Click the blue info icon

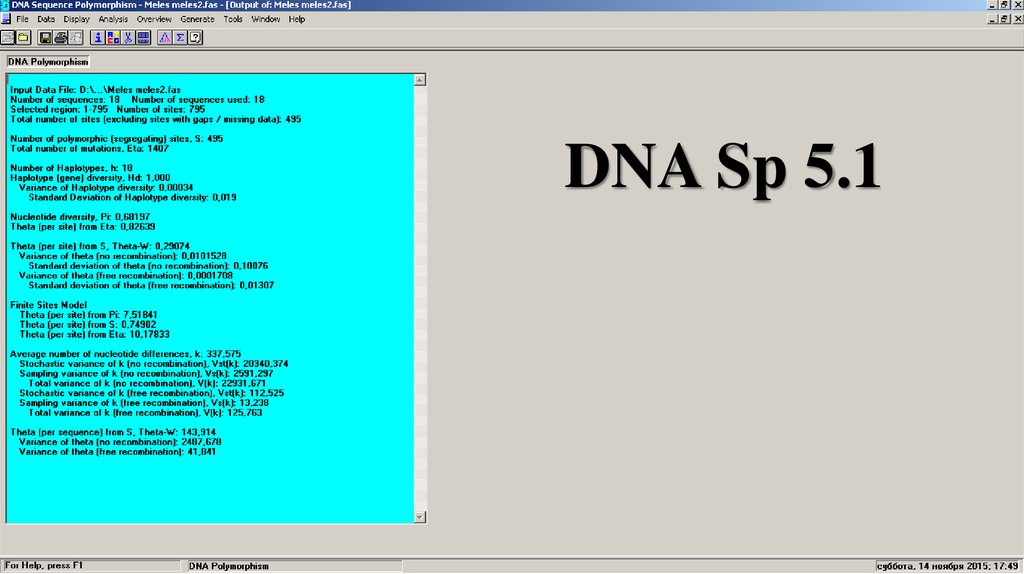pos(98,38)
